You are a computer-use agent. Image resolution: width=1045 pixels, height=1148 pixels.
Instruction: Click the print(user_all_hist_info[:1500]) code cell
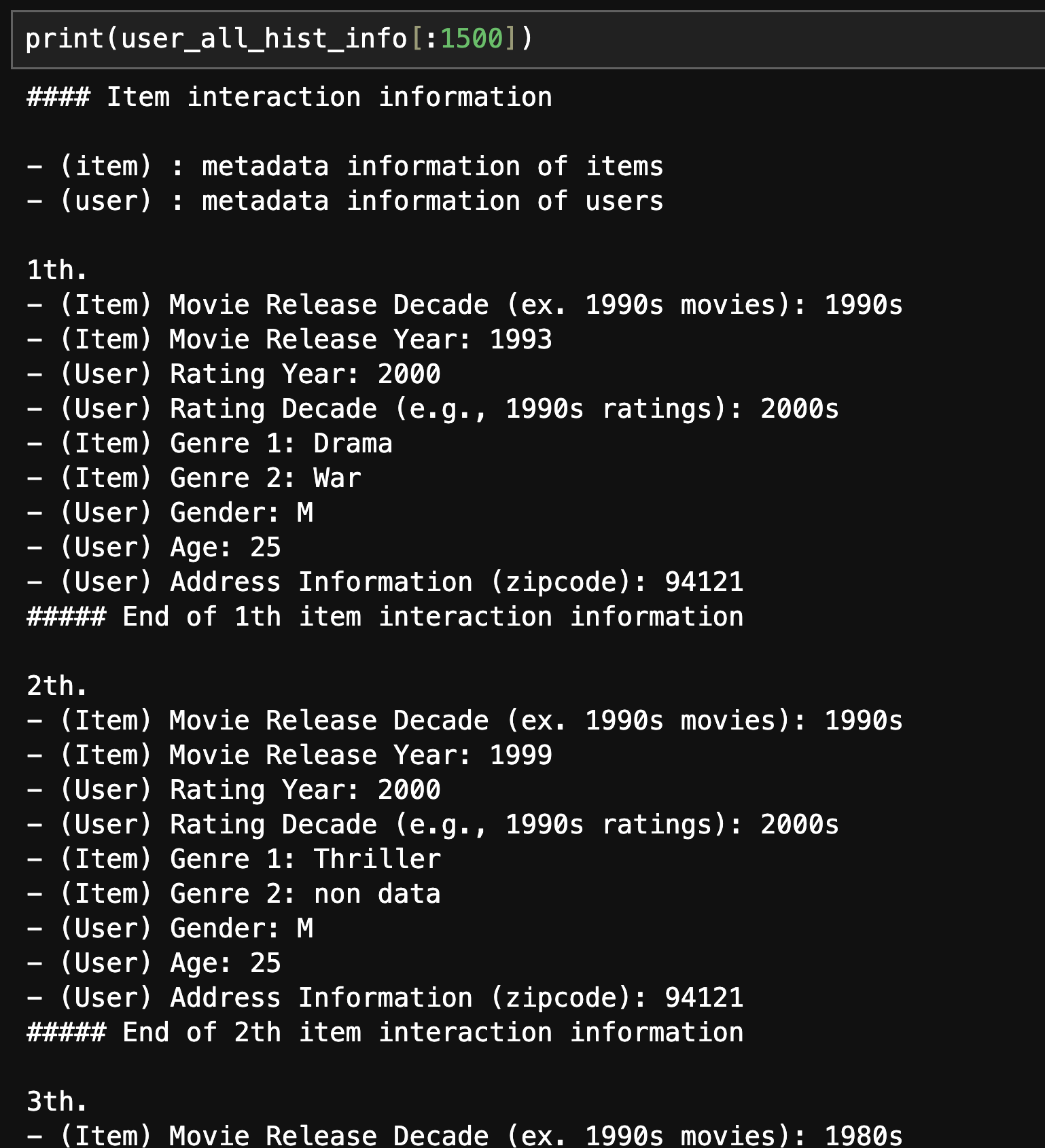pos(528,39)
